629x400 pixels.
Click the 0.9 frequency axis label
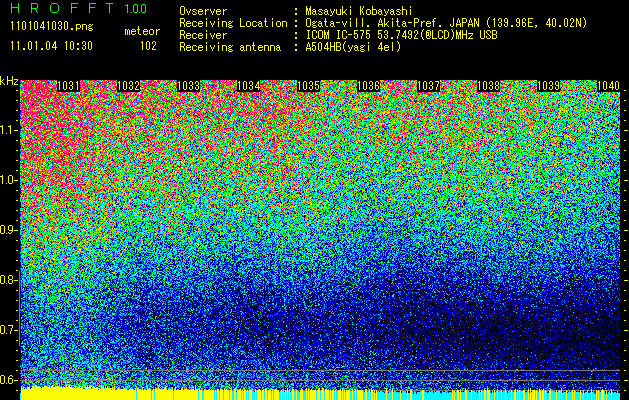coord(9,230)
